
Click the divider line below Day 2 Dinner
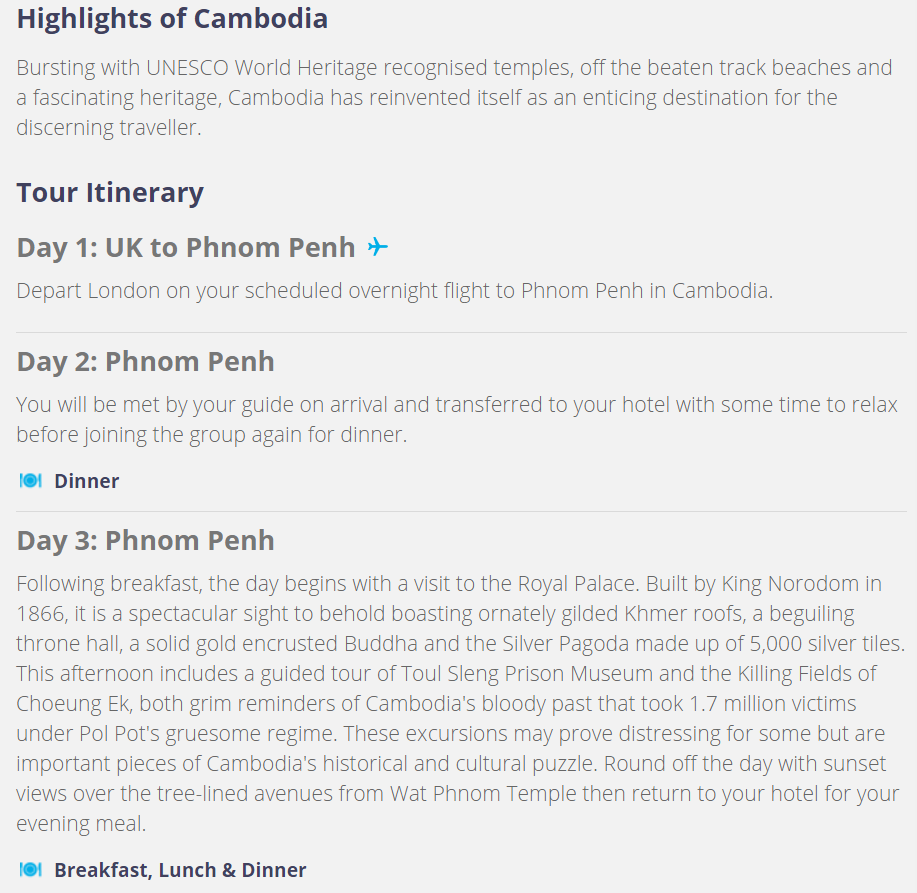[461, 512]
